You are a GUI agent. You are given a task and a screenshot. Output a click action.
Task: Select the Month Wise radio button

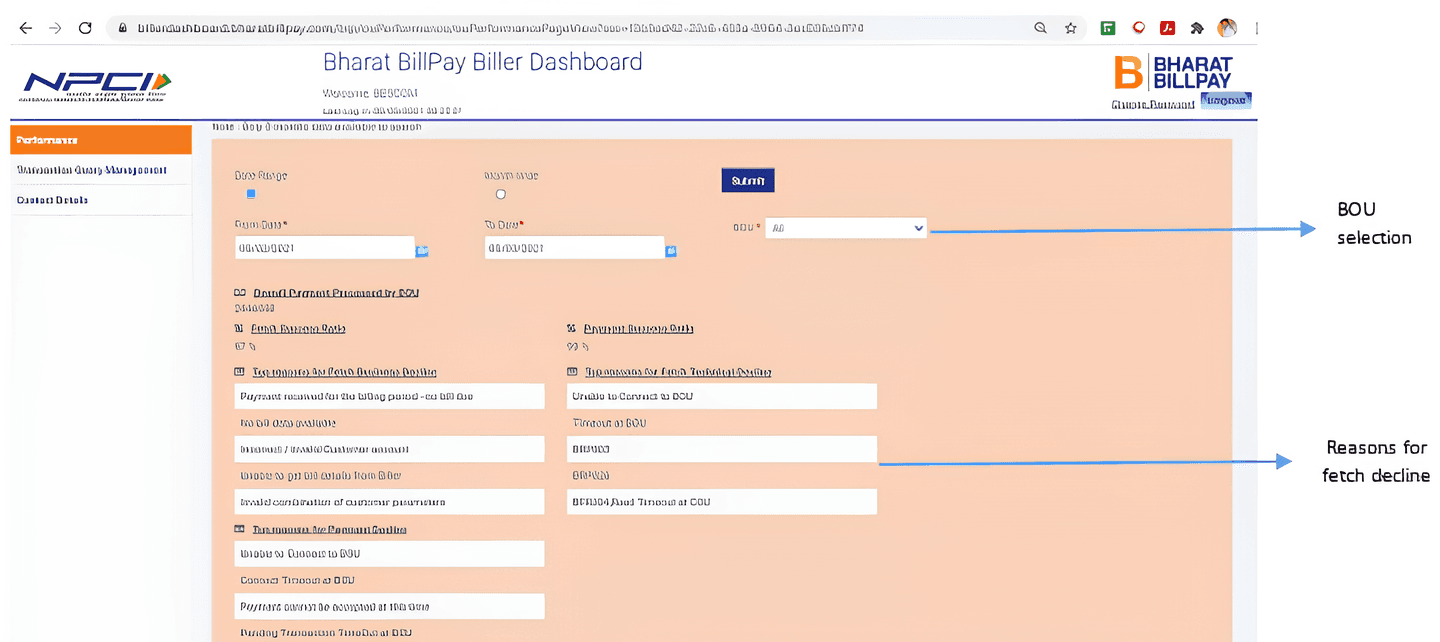pyautogui.click(x=501, y=194)
